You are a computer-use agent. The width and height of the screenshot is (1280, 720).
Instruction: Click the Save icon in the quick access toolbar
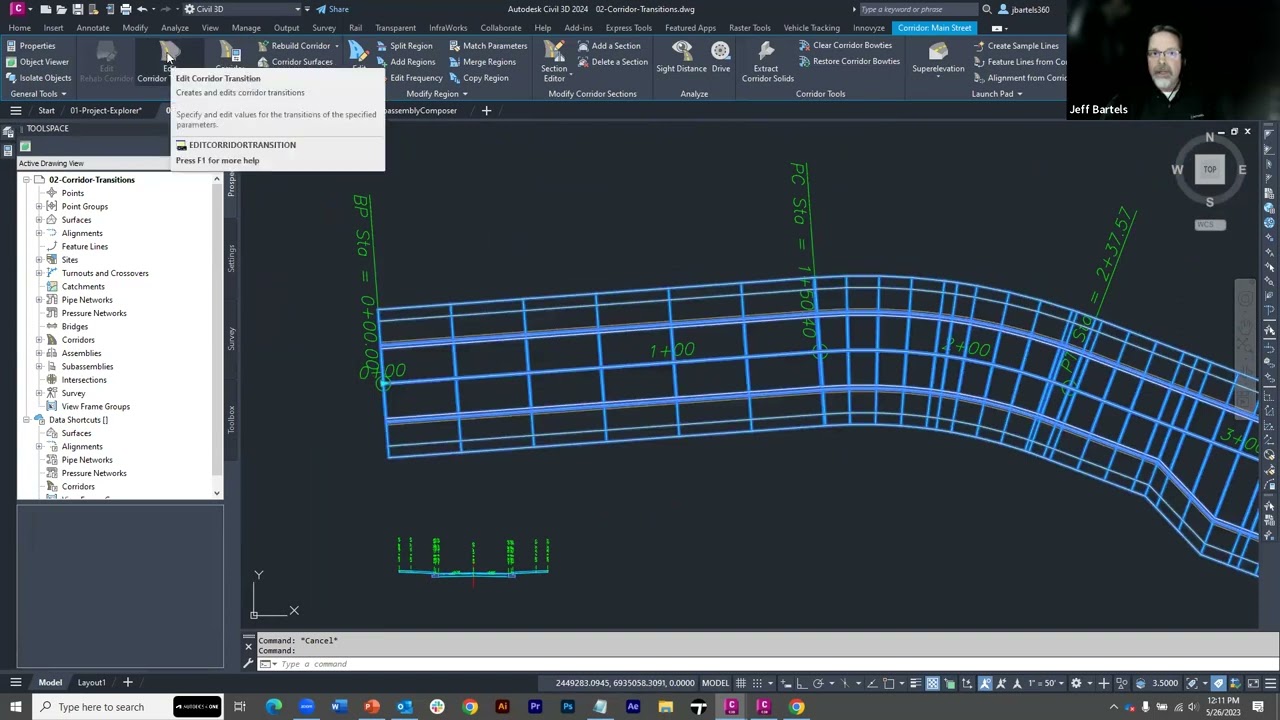77,9
